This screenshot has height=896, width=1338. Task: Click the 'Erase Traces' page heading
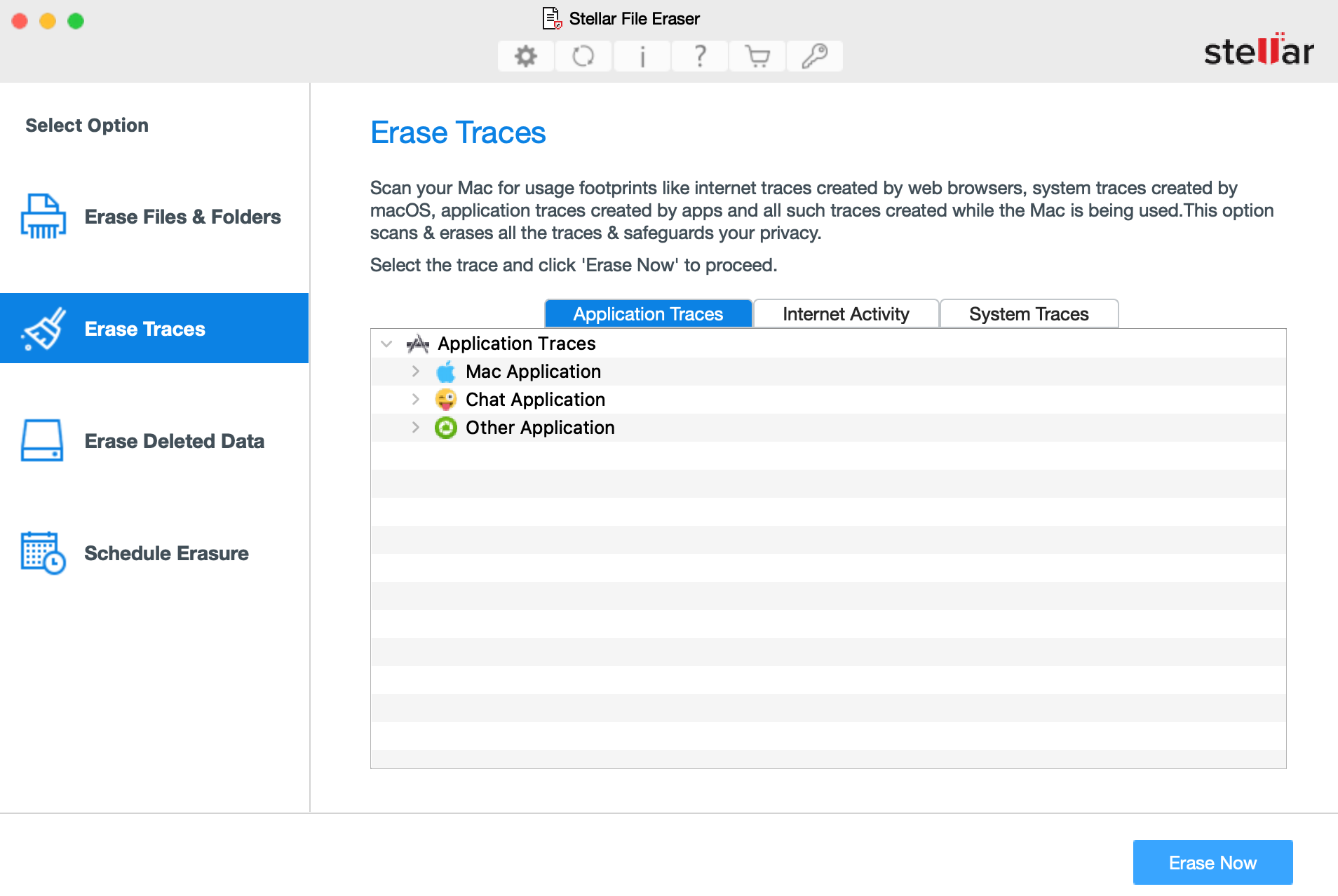458,133
